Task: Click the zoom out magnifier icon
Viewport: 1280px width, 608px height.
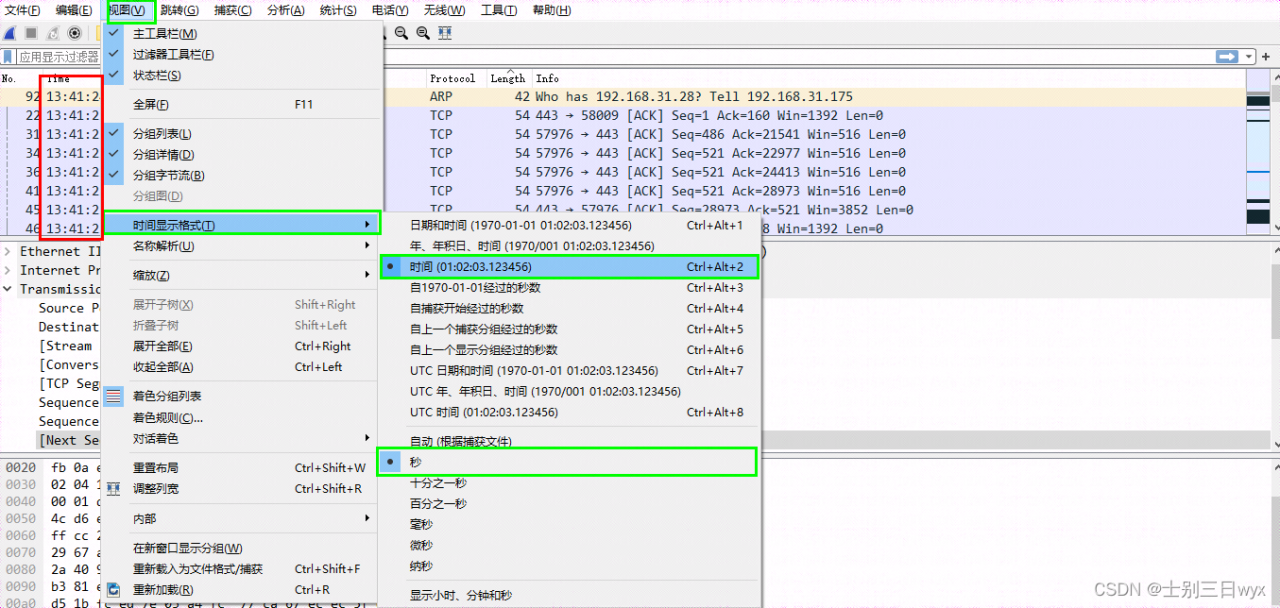Action: 400,32
